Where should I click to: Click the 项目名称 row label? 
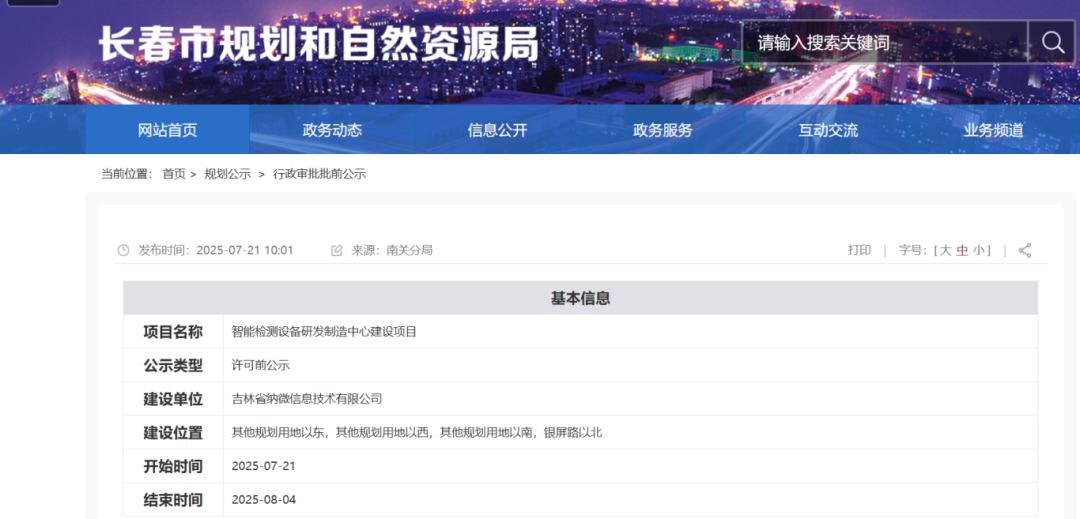coord(173,332)
